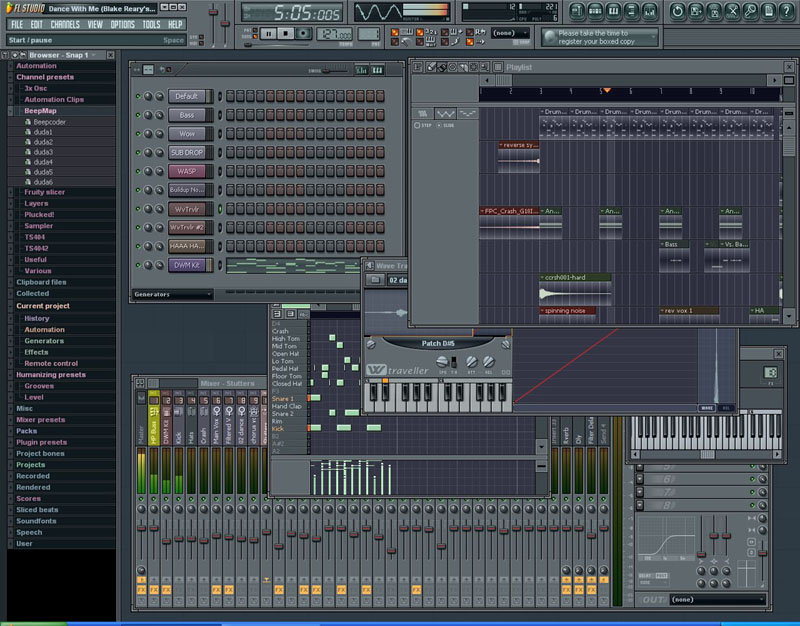
Task: Open the CHANNELS menu
Action: (x=65, y=24)
